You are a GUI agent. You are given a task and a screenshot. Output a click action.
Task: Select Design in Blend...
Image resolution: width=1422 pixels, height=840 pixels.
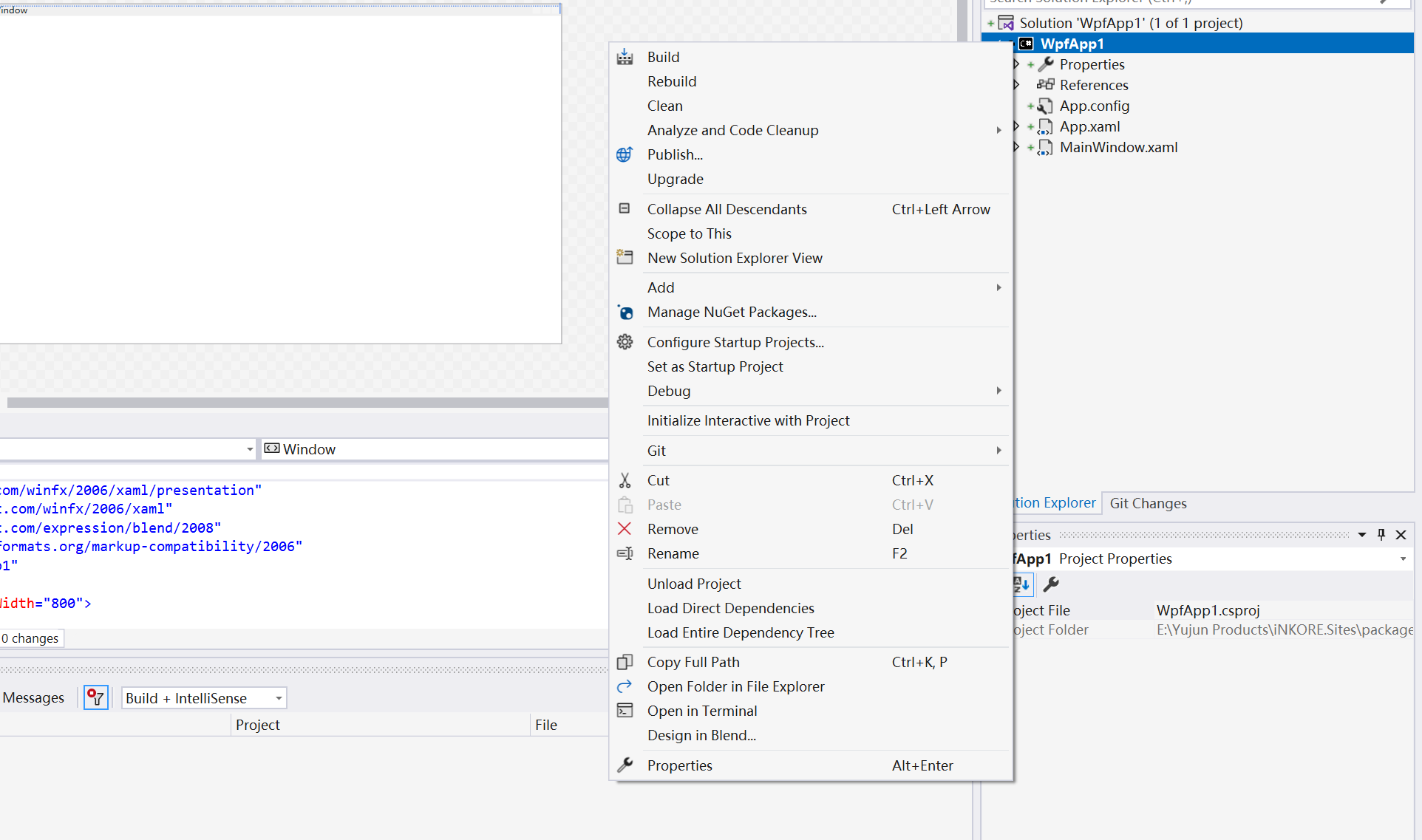coord(810,735)
